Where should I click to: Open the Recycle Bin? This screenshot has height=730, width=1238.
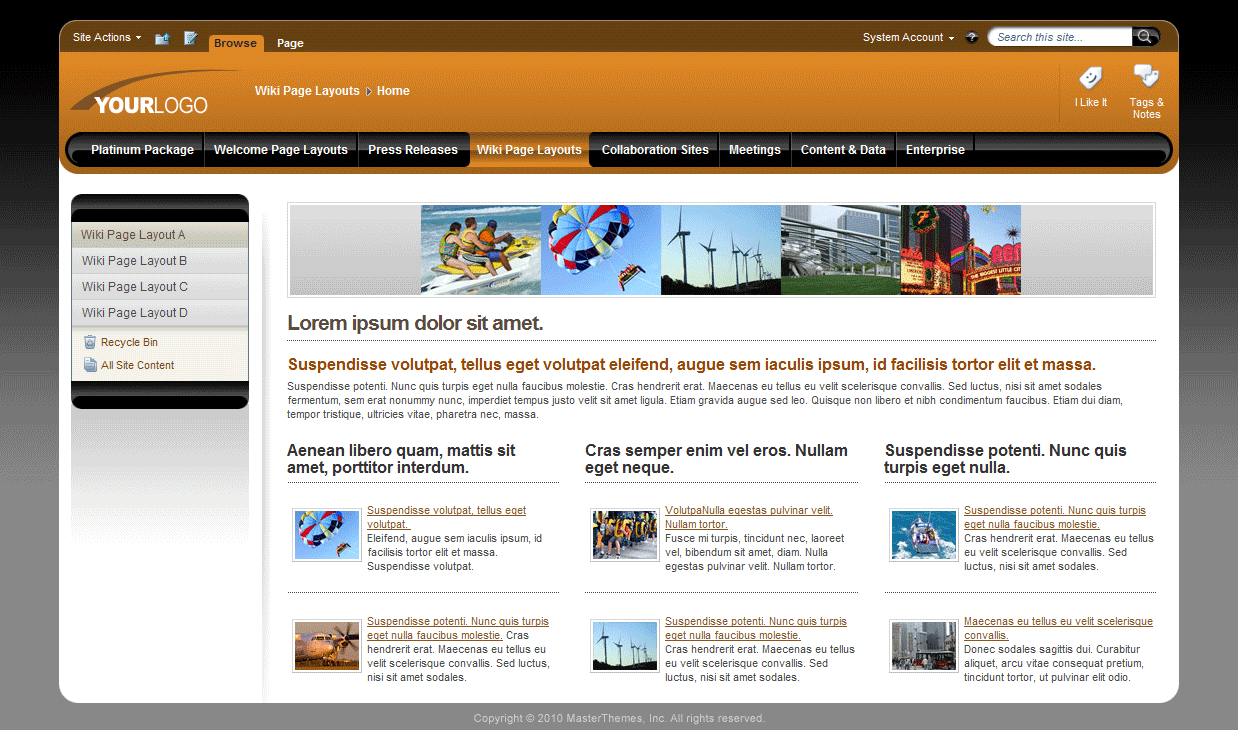pyautogui.click(x=130, y=341)
